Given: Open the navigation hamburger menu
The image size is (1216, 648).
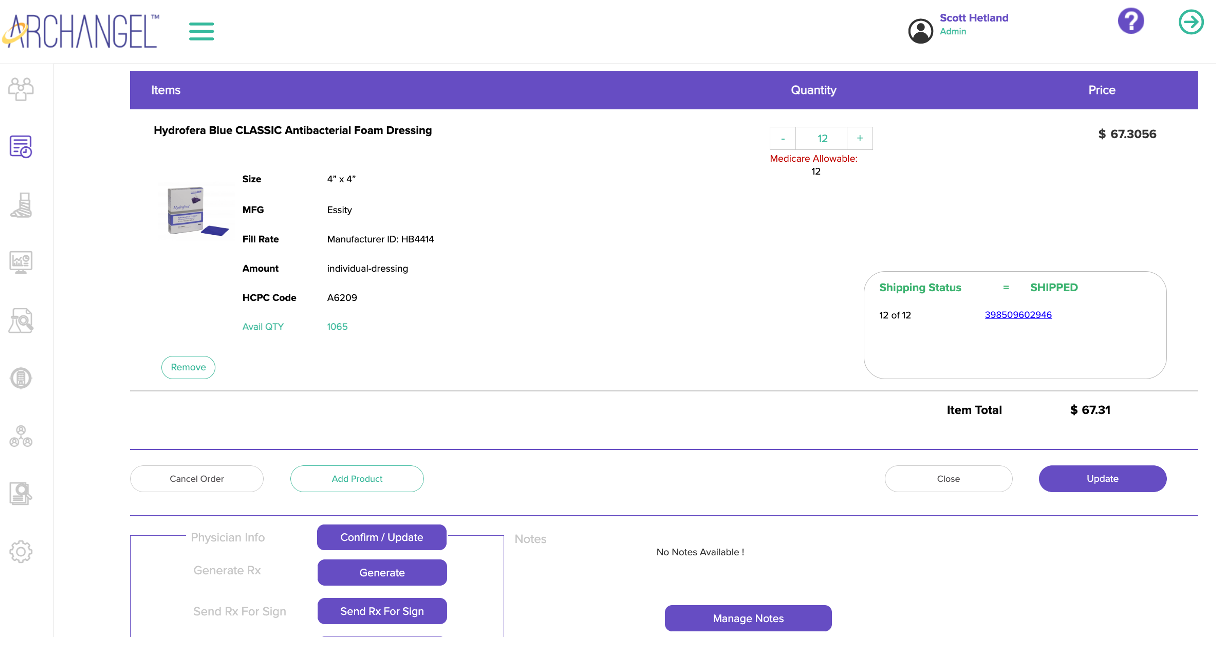Looking at the screenshot, I should click(201, 31).
